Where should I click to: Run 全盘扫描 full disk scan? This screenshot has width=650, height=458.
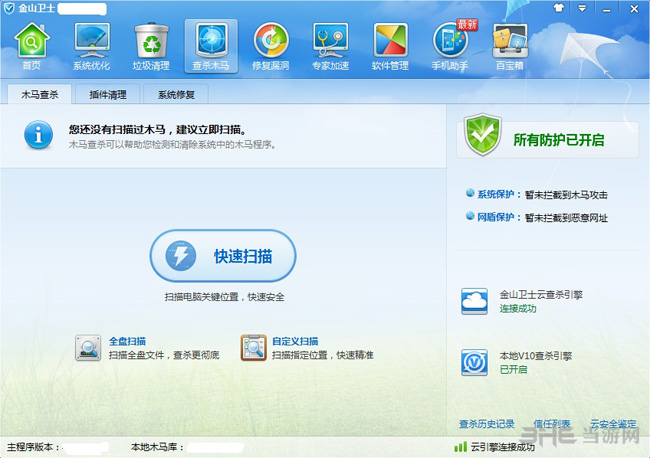tap(128, 341)
